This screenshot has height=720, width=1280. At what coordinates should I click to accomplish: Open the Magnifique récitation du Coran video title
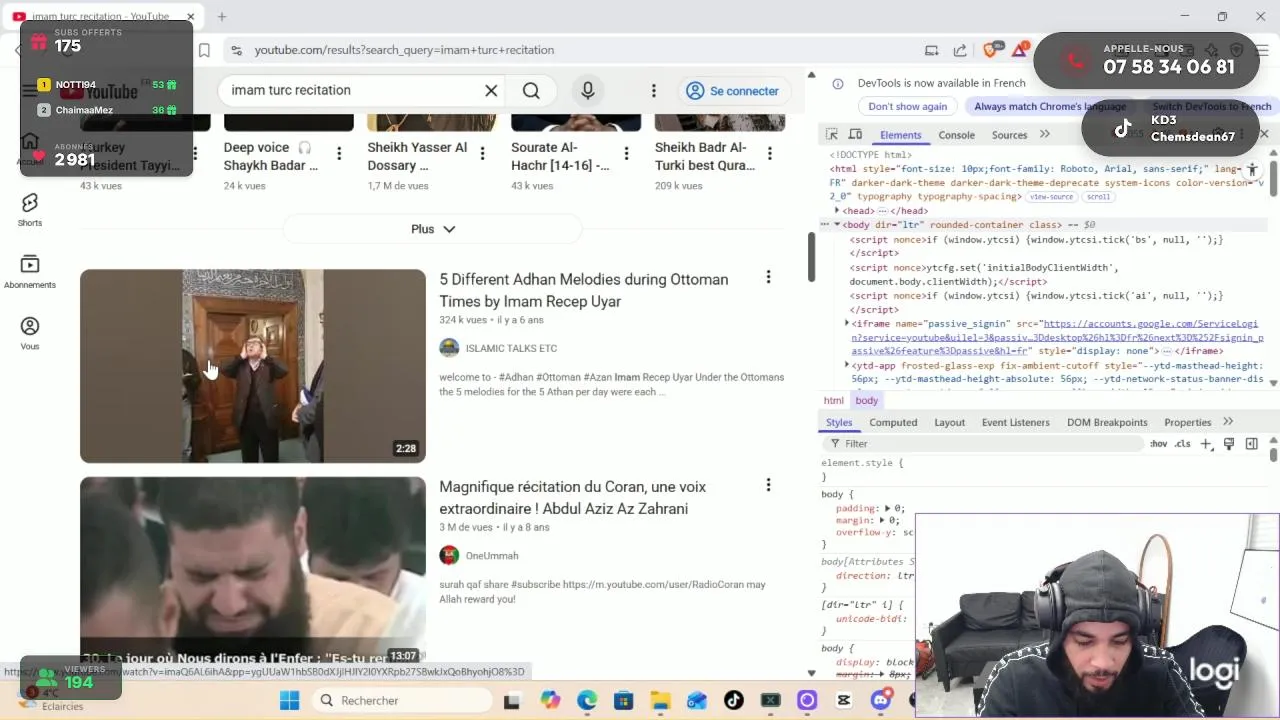(572, 497)
